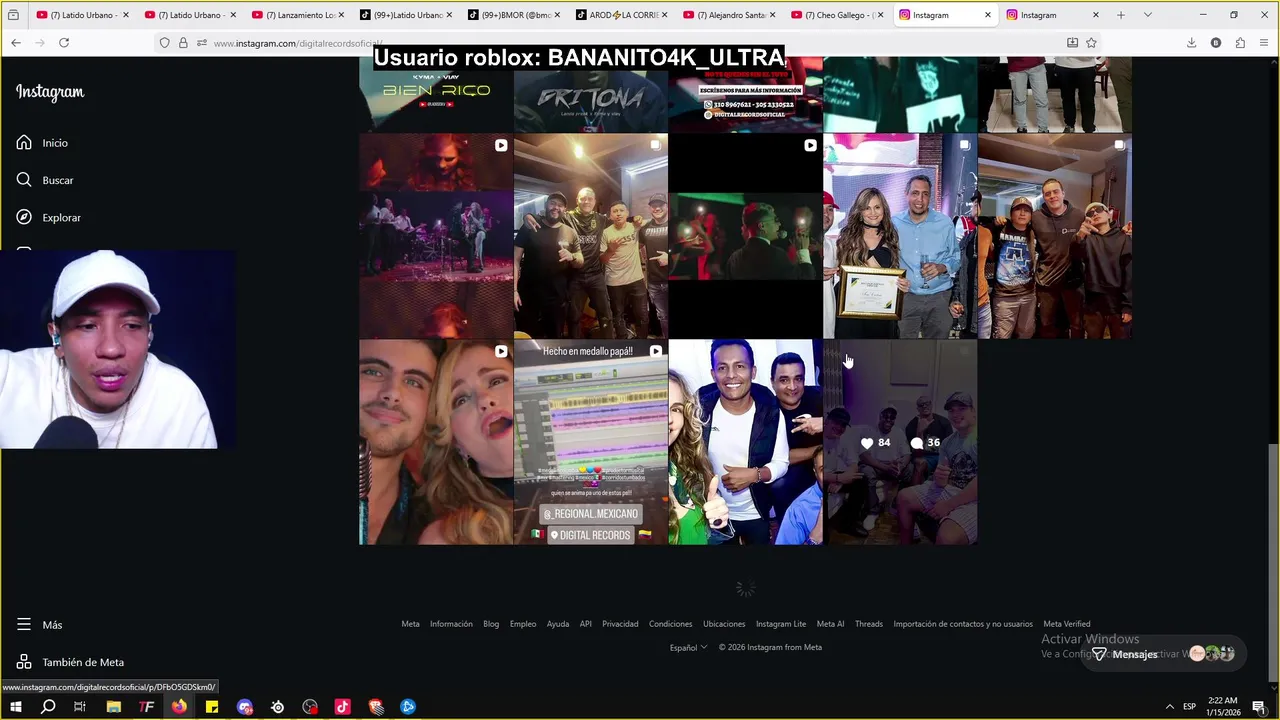This screenshot has width=1280, height=720.
Task: Open Hecho en medallo papá reel
Action: [590, 442]
